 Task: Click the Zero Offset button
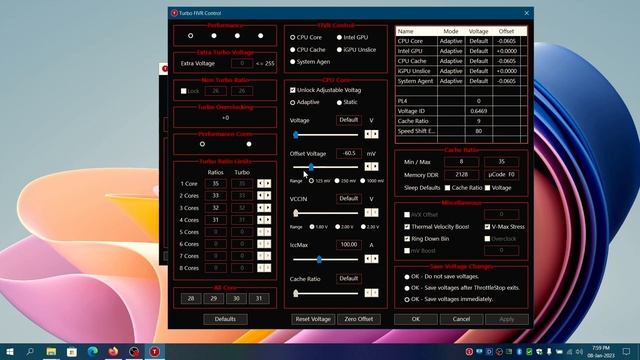(359, 319)
